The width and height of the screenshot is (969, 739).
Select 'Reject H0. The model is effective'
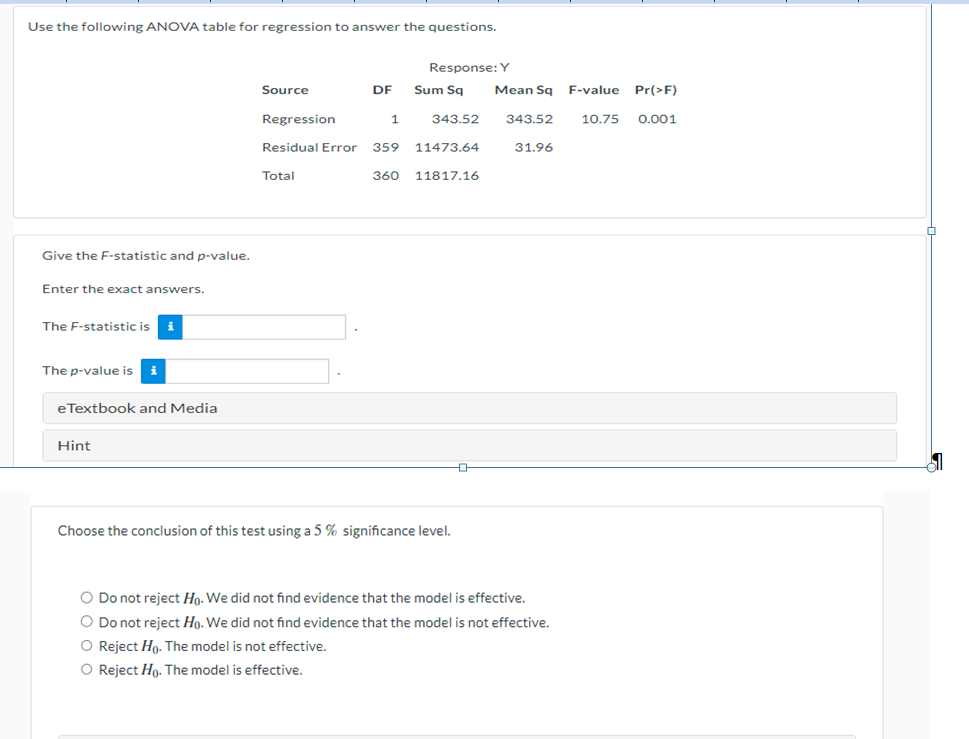coord(87,670)
